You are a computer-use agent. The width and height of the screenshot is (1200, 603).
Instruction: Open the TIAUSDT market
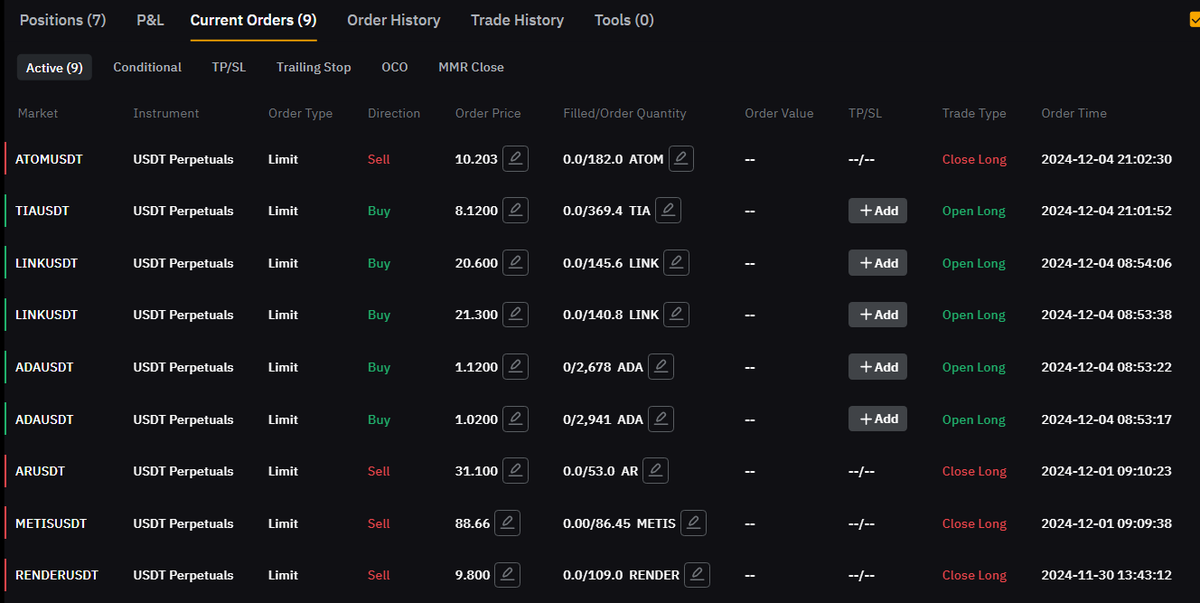(42, 211)
